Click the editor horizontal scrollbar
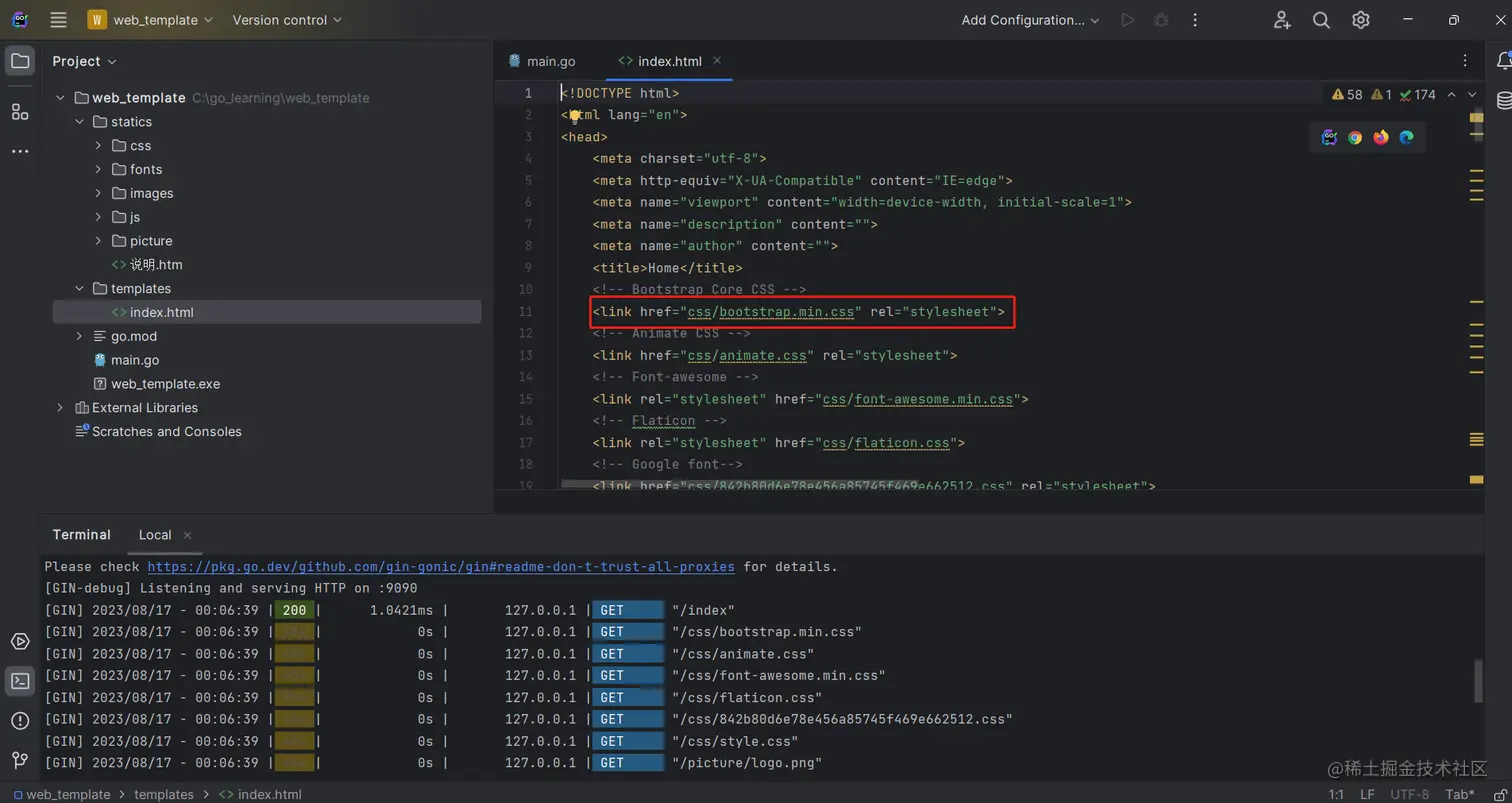 pos(739,483)
